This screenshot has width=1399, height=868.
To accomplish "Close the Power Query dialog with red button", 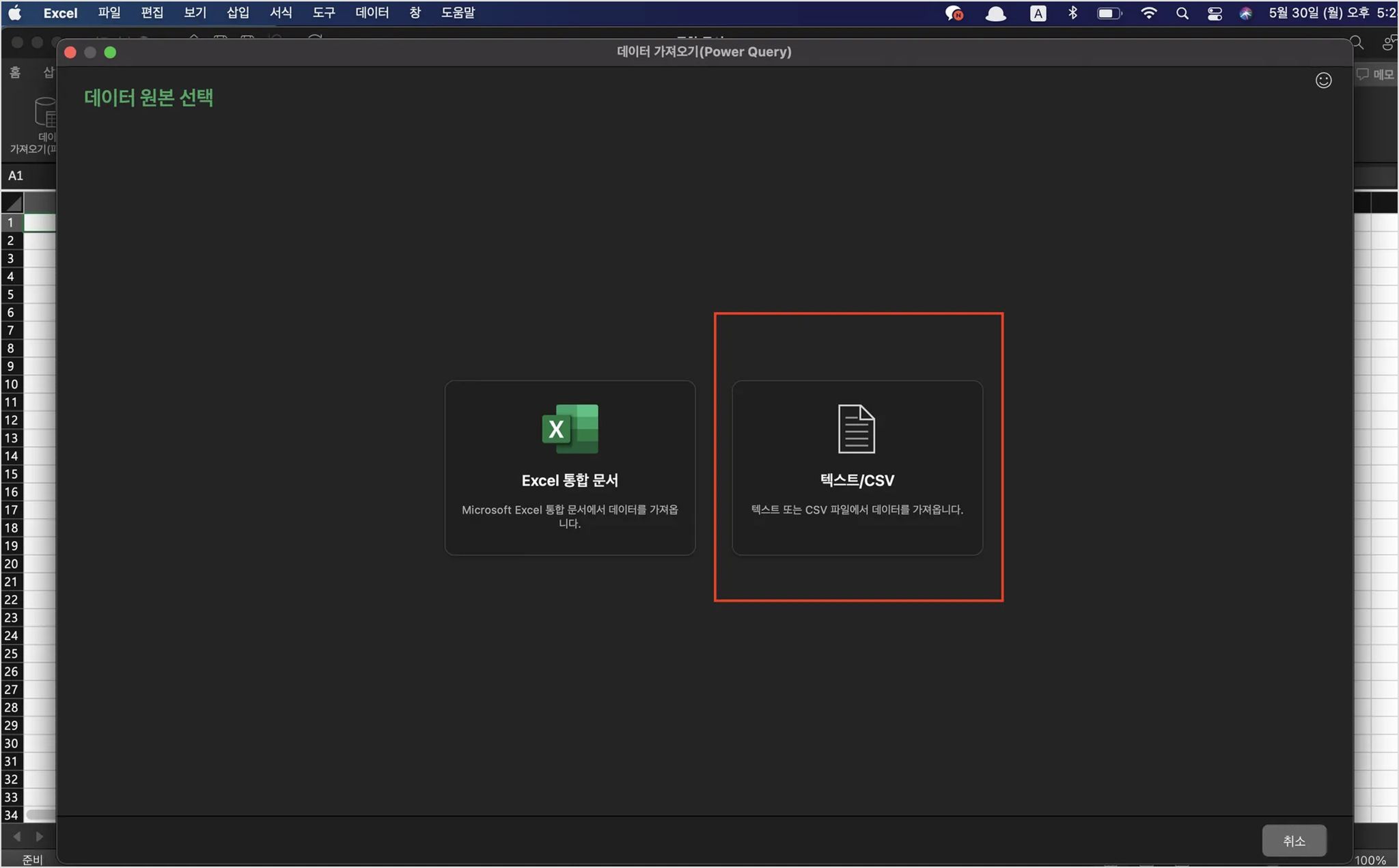I will [70, 53].
